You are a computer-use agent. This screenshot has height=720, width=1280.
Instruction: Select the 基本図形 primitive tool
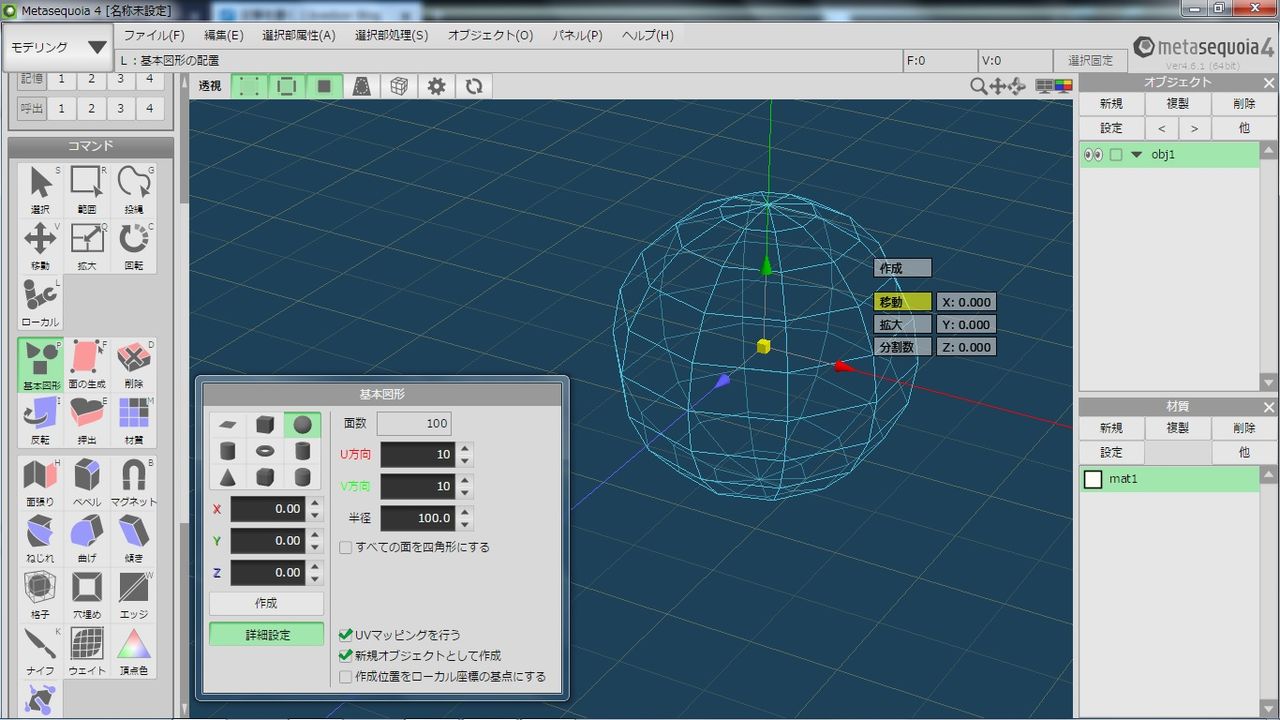pos(40,364)
